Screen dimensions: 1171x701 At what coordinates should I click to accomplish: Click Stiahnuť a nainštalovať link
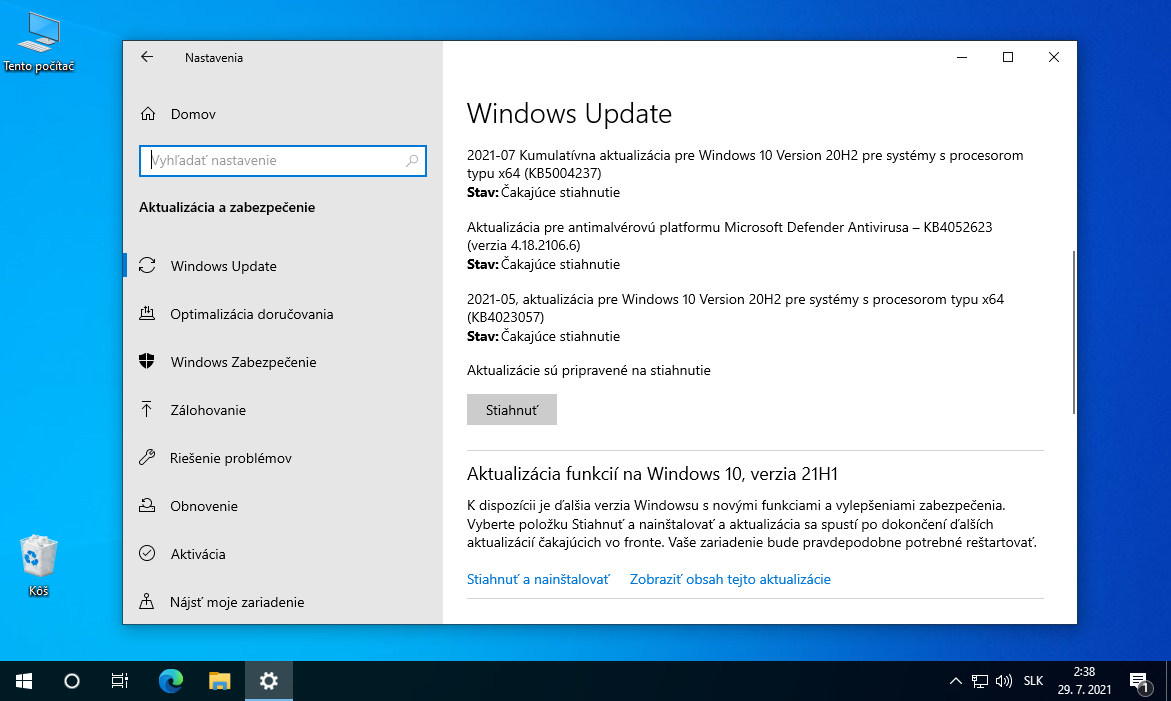pos(538,579)
